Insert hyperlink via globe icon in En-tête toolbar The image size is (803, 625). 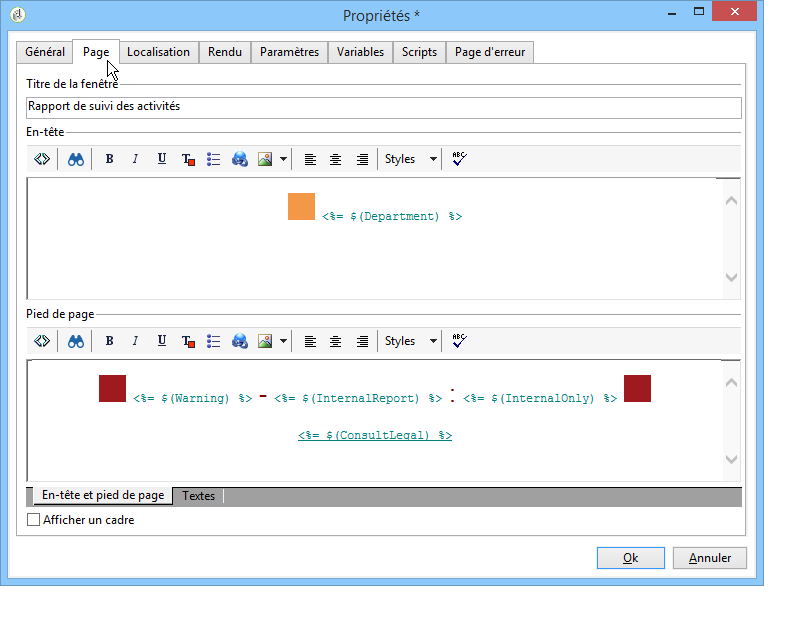[240, 159]
